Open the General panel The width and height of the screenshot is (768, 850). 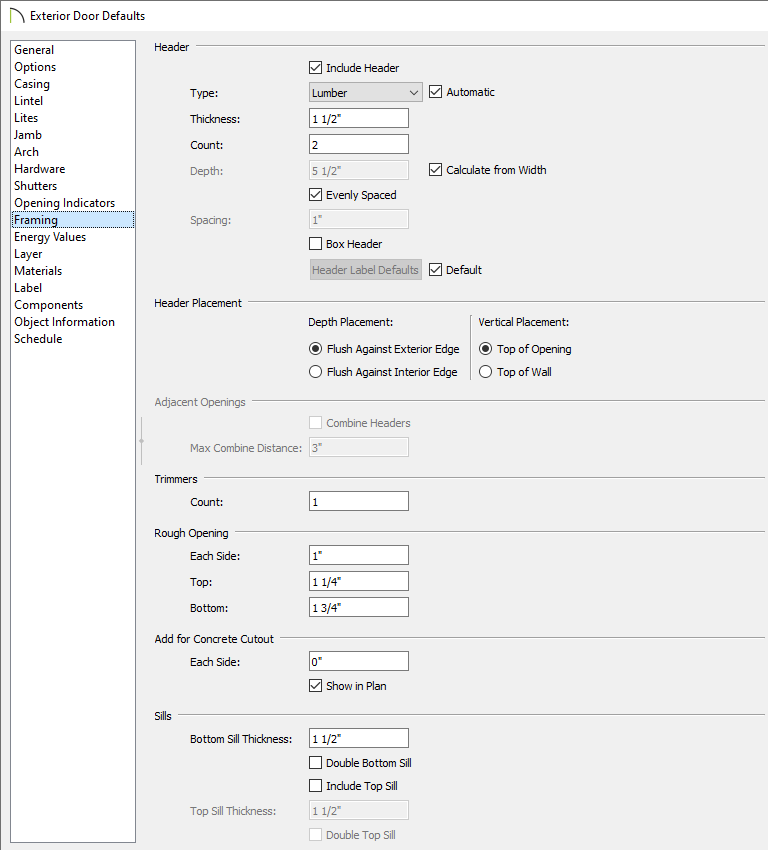34,50
